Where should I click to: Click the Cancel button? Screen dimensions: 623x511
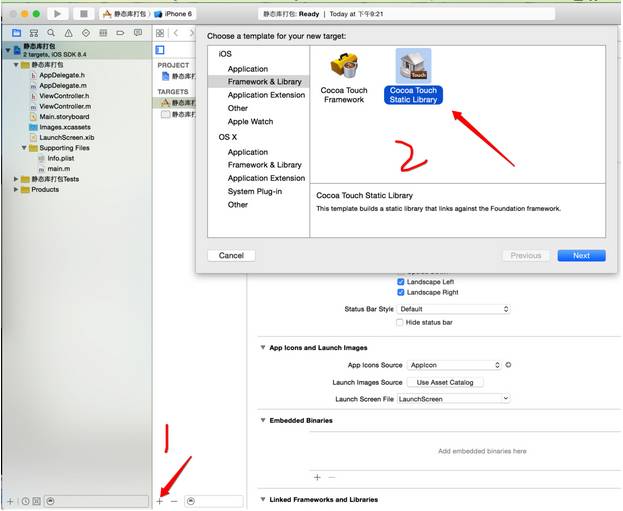pos(231,256)
